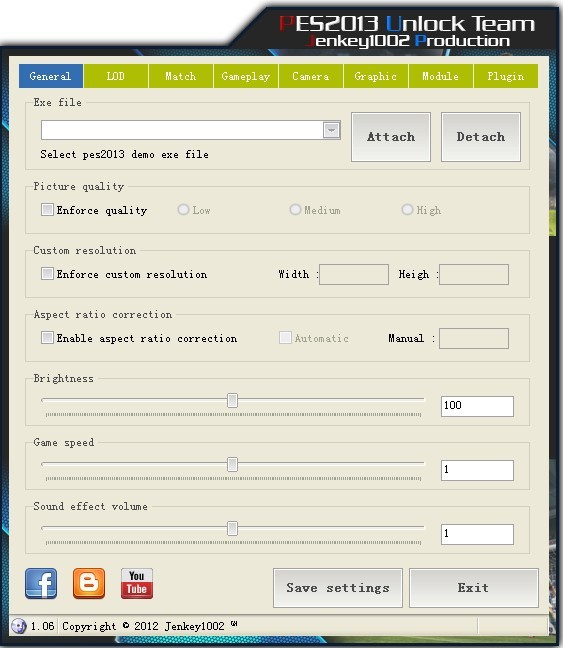Screen dimensions: 563x648
Task: Click the version number '1.06' text
Action: (43, 626)
